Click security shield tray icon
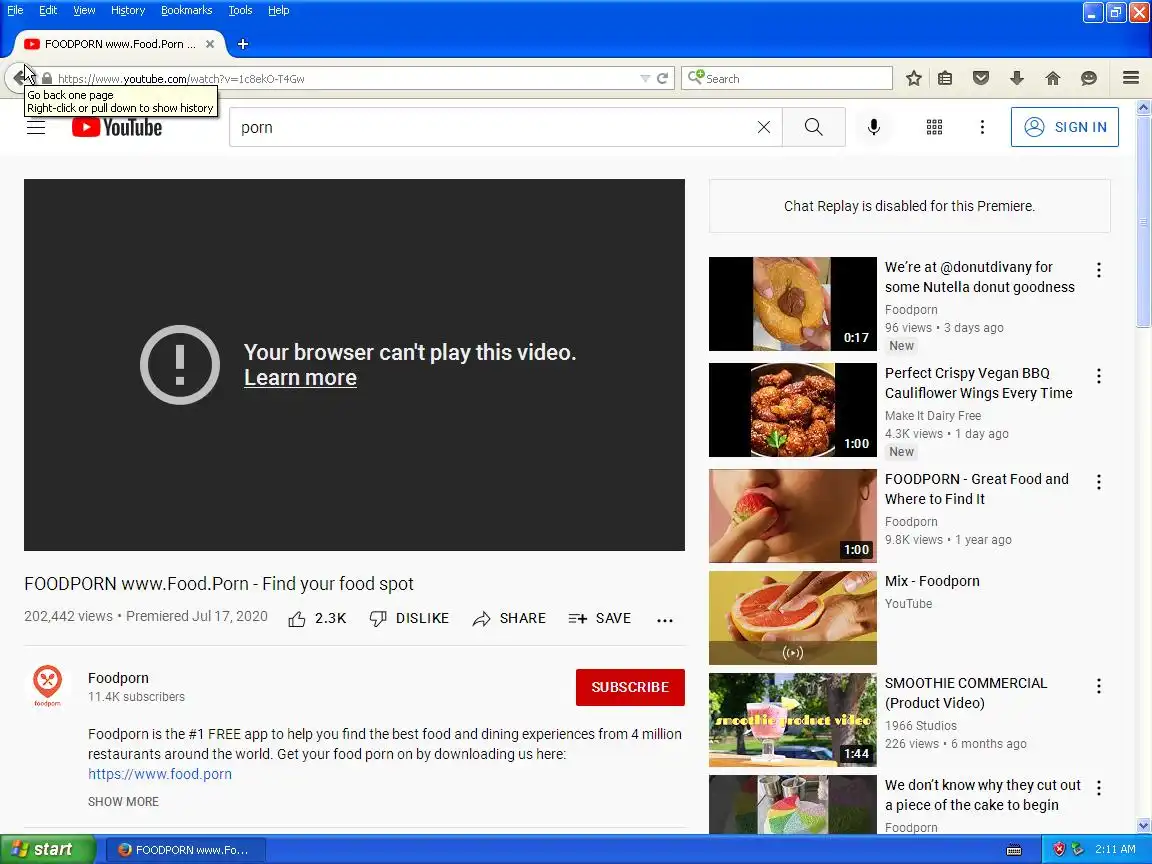The height and width of the screenshot is (864, 1152). tap(1059, 849)
